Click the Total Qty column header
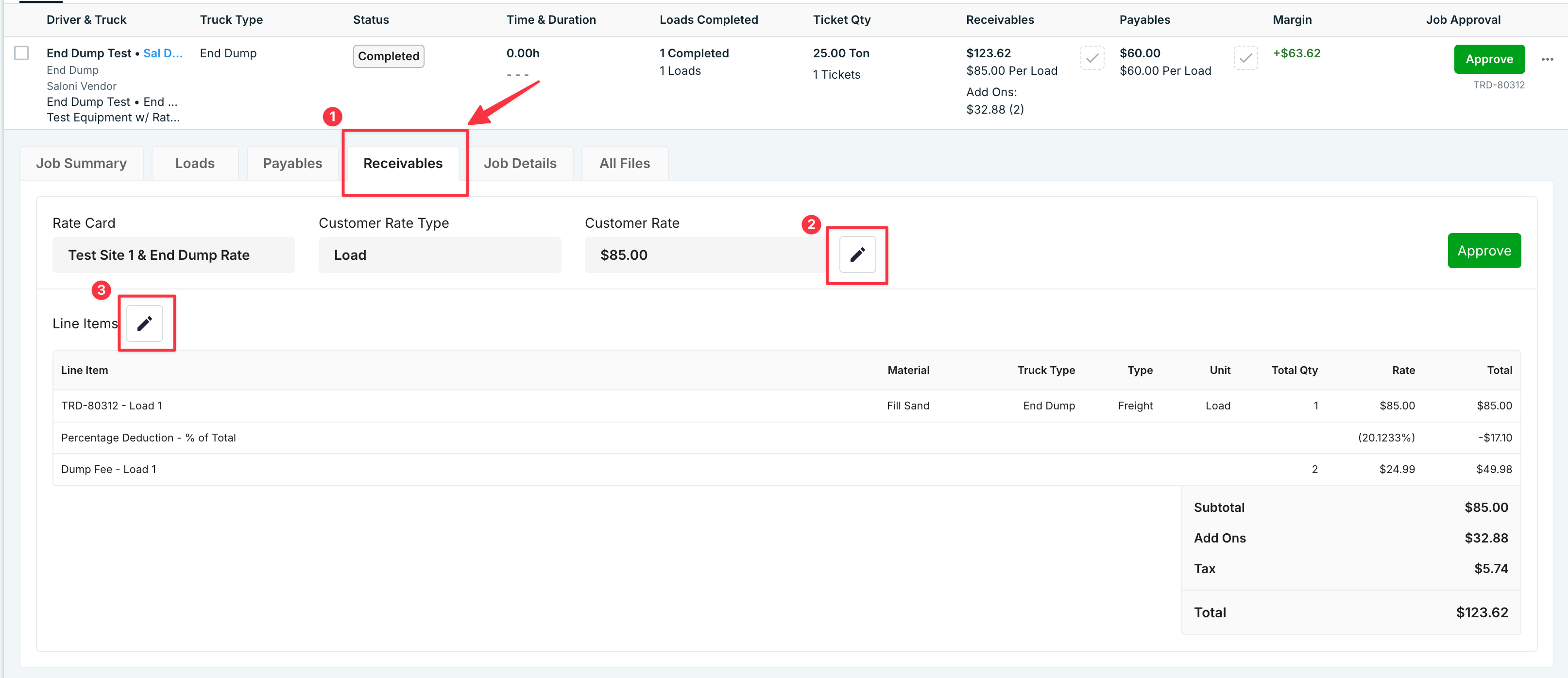Viewport: 1568px width, 678px height. tap(1294, 370)
